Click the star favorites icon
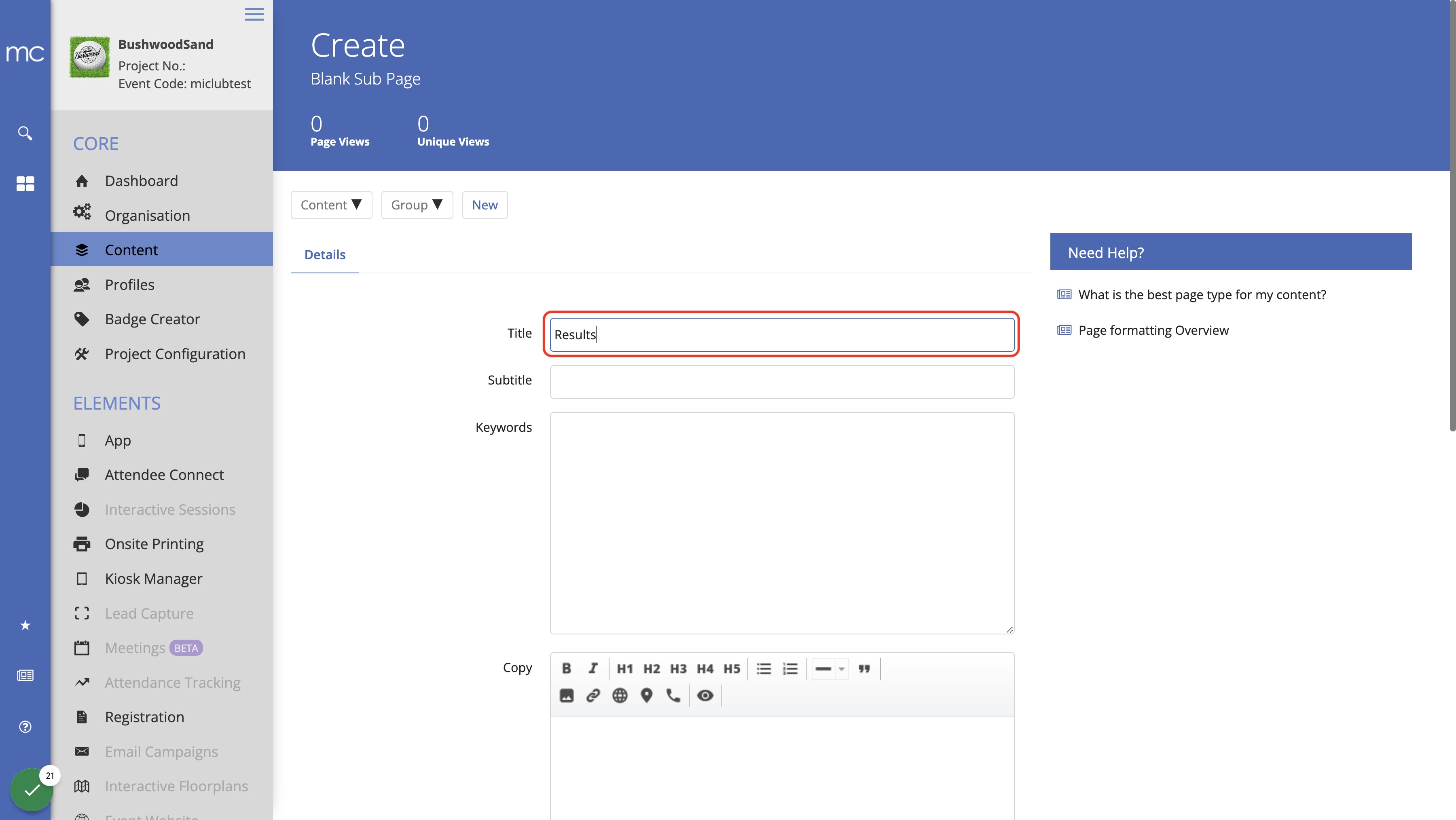 tap(25, 626)
